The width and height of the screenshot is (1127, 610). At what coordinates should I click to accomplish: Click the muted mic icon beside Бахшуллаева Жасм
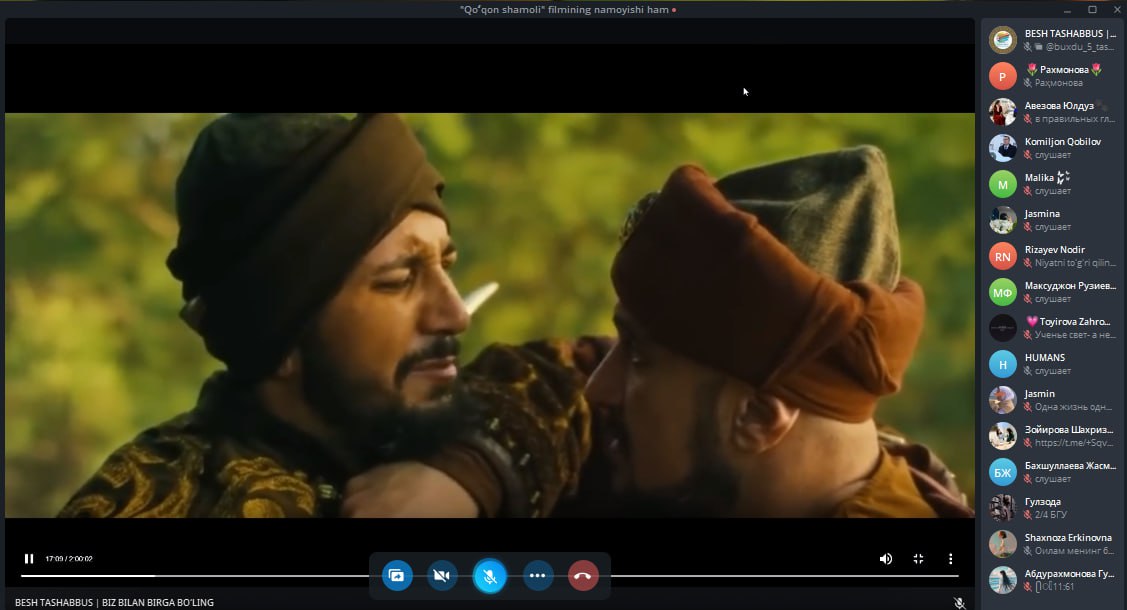[x=1028, y=479]
